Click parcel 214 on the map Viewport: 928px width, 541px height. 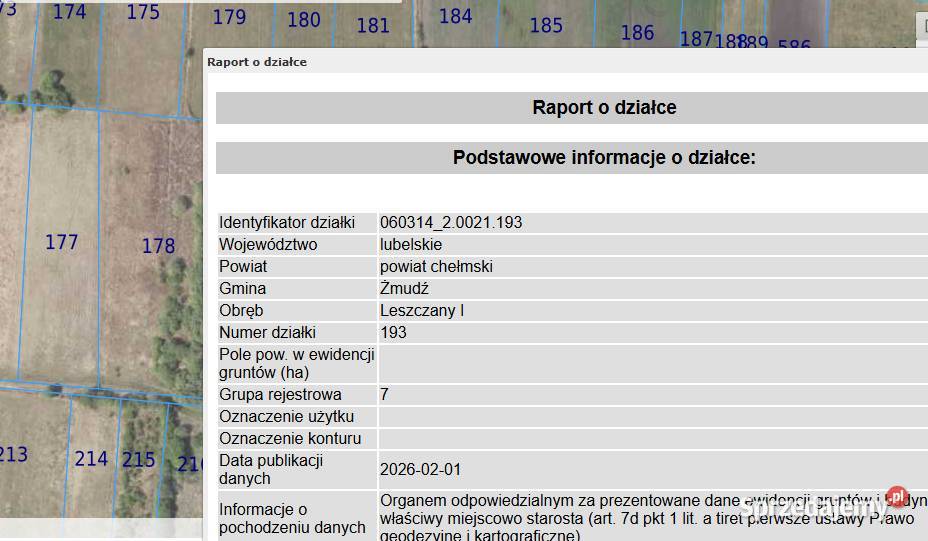(91, 459)
